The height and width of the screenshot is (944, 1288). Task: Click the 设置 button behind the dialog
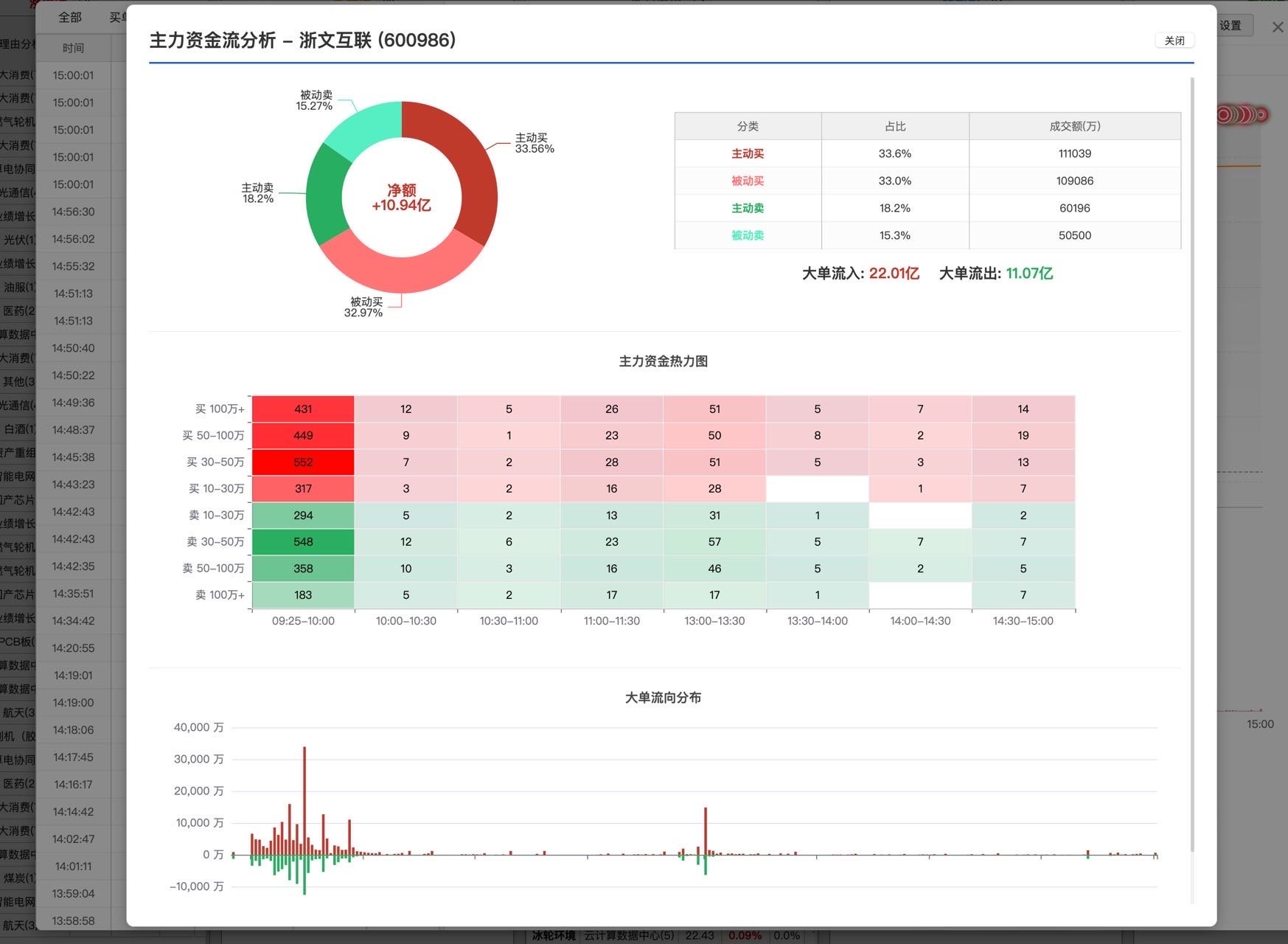click(x=1230, y=26)
